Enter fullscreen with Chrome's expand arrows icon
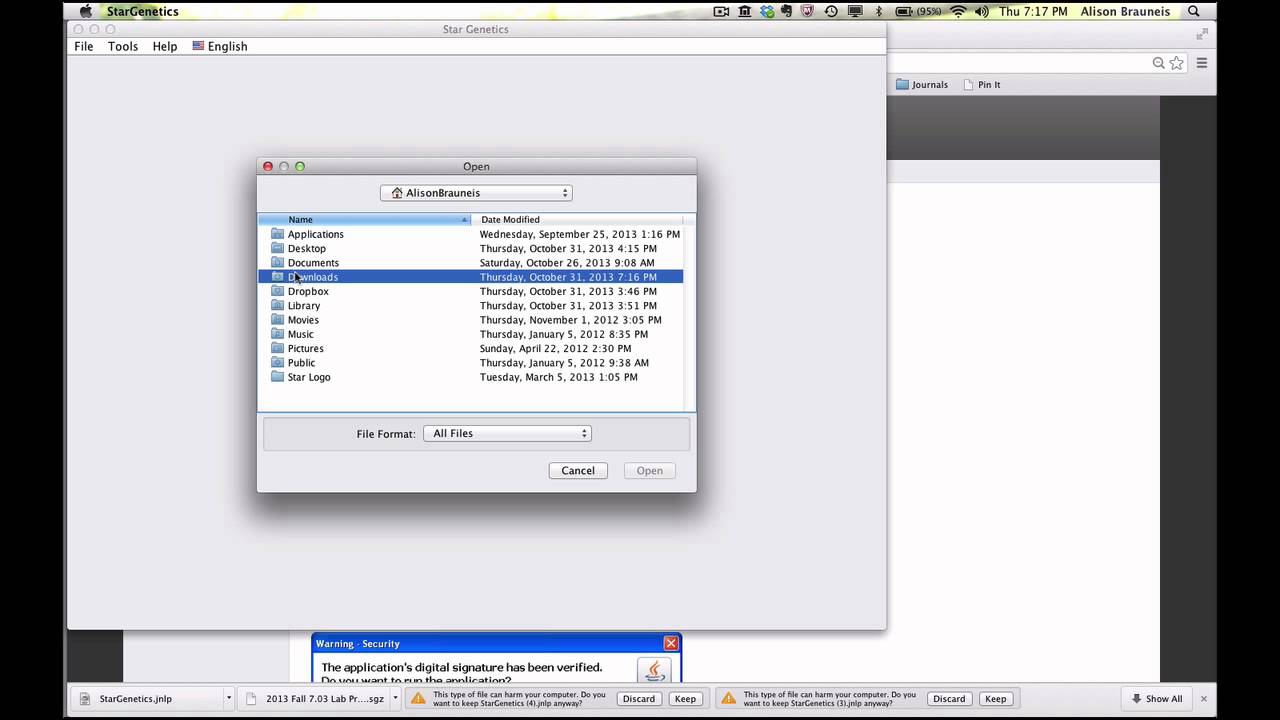Image resolution: width=1280 pixels, height=720 pixels. click(x=1202, y=34)
